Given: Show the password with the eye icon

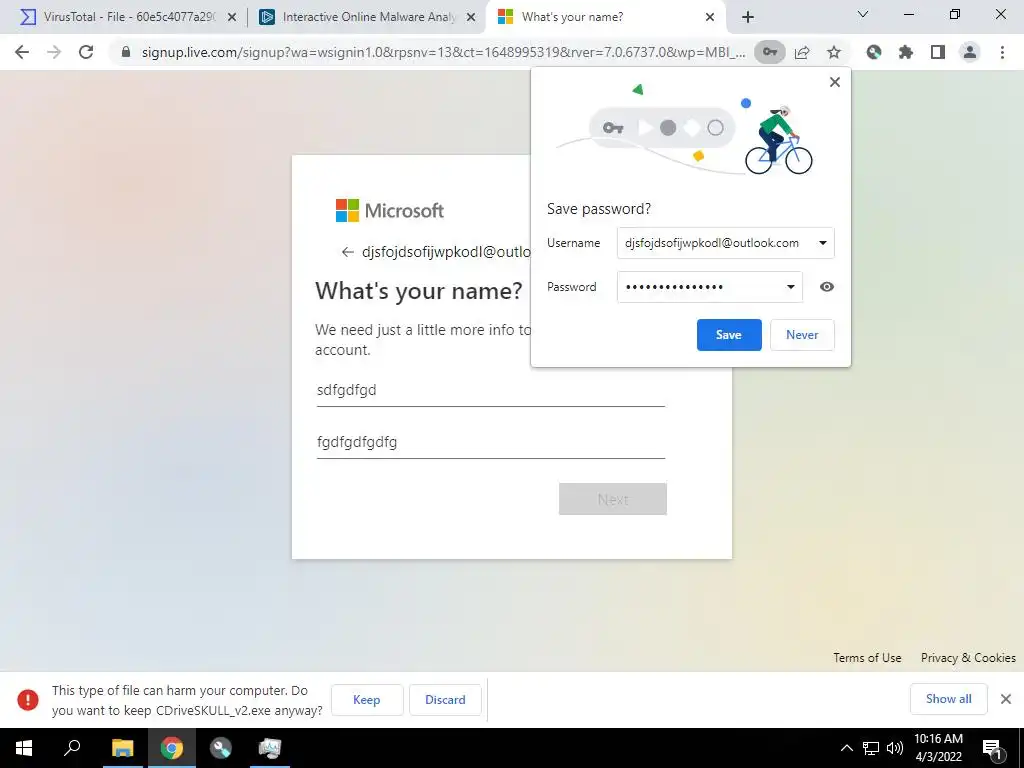Looking at the screenshot, I should pos(827,287).
